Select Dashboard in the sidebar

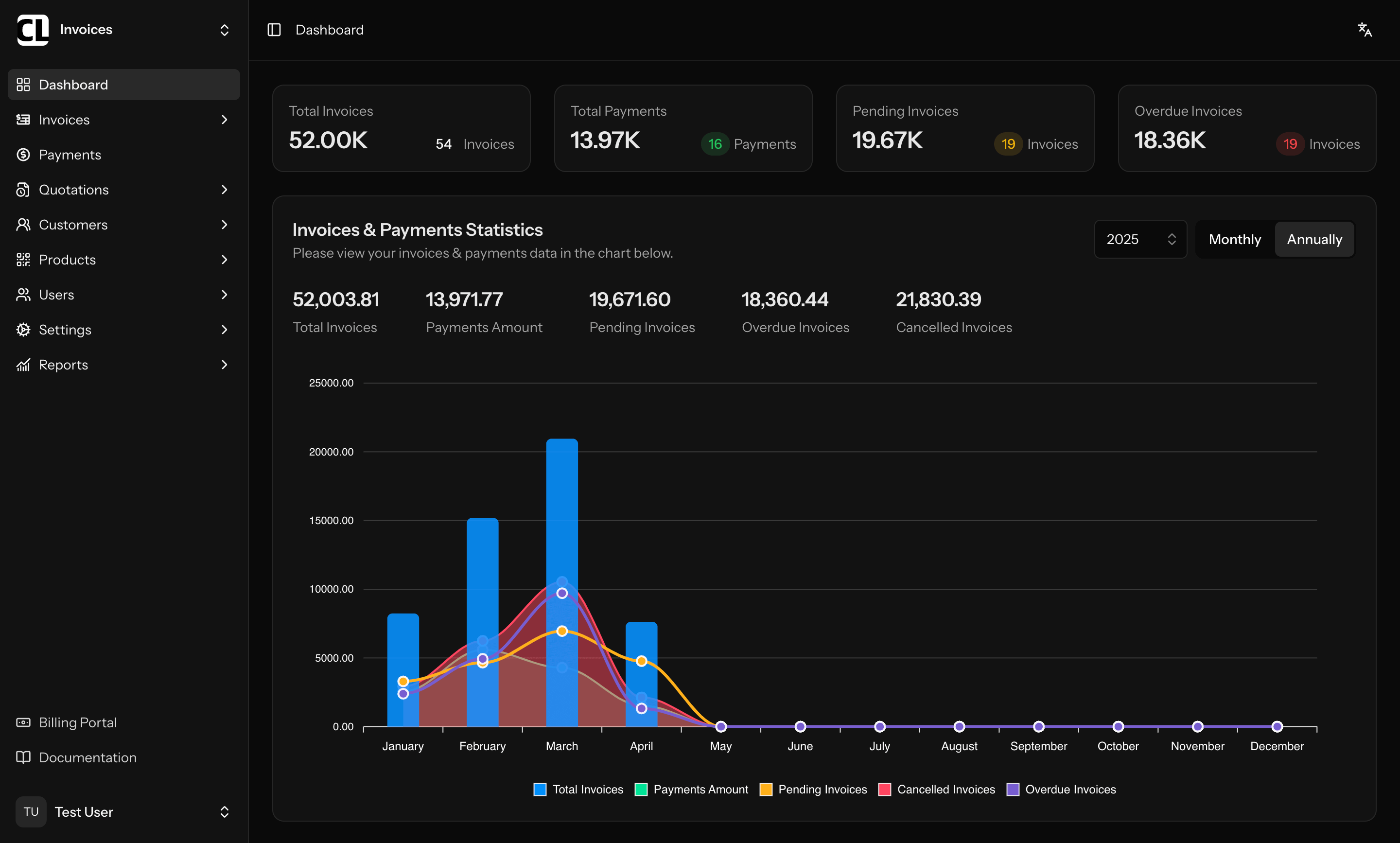[x=123, y=85]
